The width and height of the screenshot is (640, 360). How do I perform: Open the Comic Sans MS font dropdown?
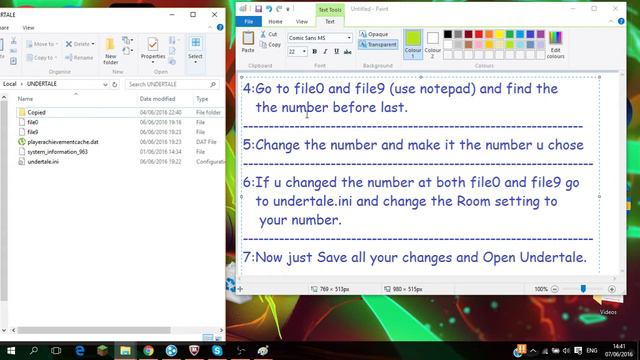pyautogui.click(x=349, y=38)
